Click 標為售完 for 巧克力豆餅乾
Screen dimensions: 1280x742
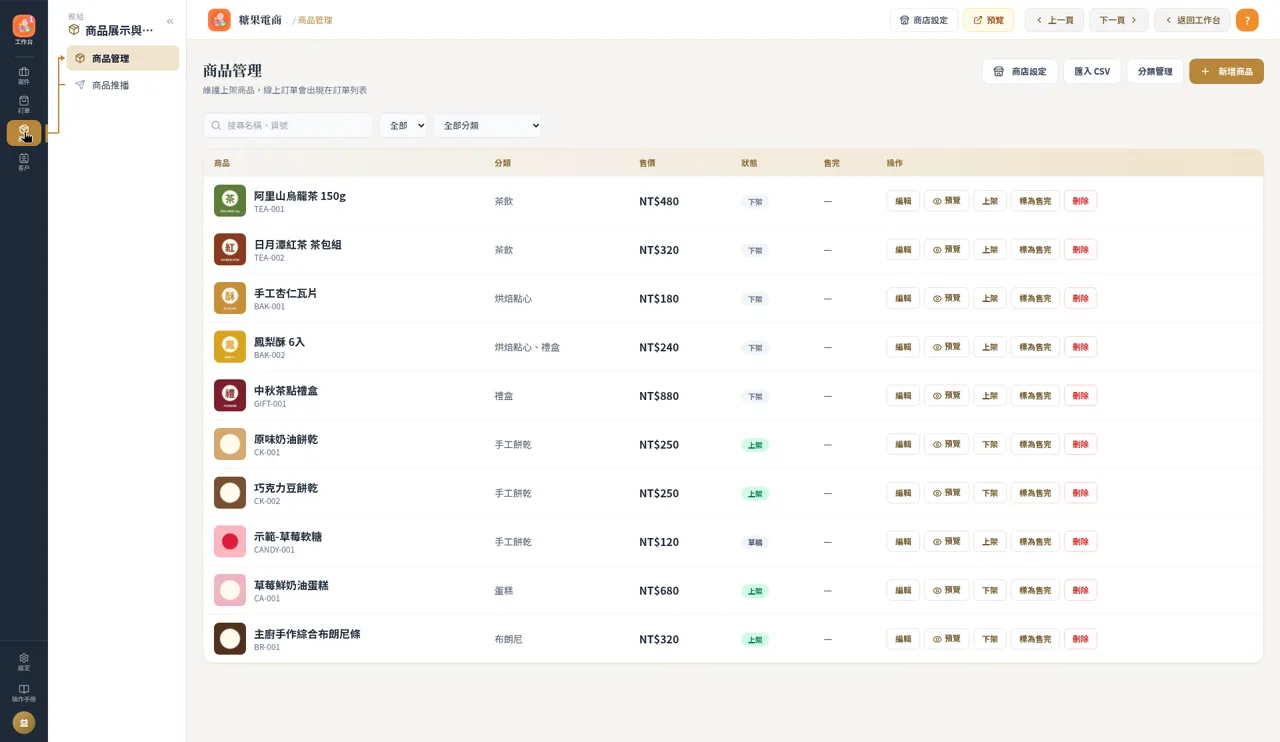(x=1035, y=493)
